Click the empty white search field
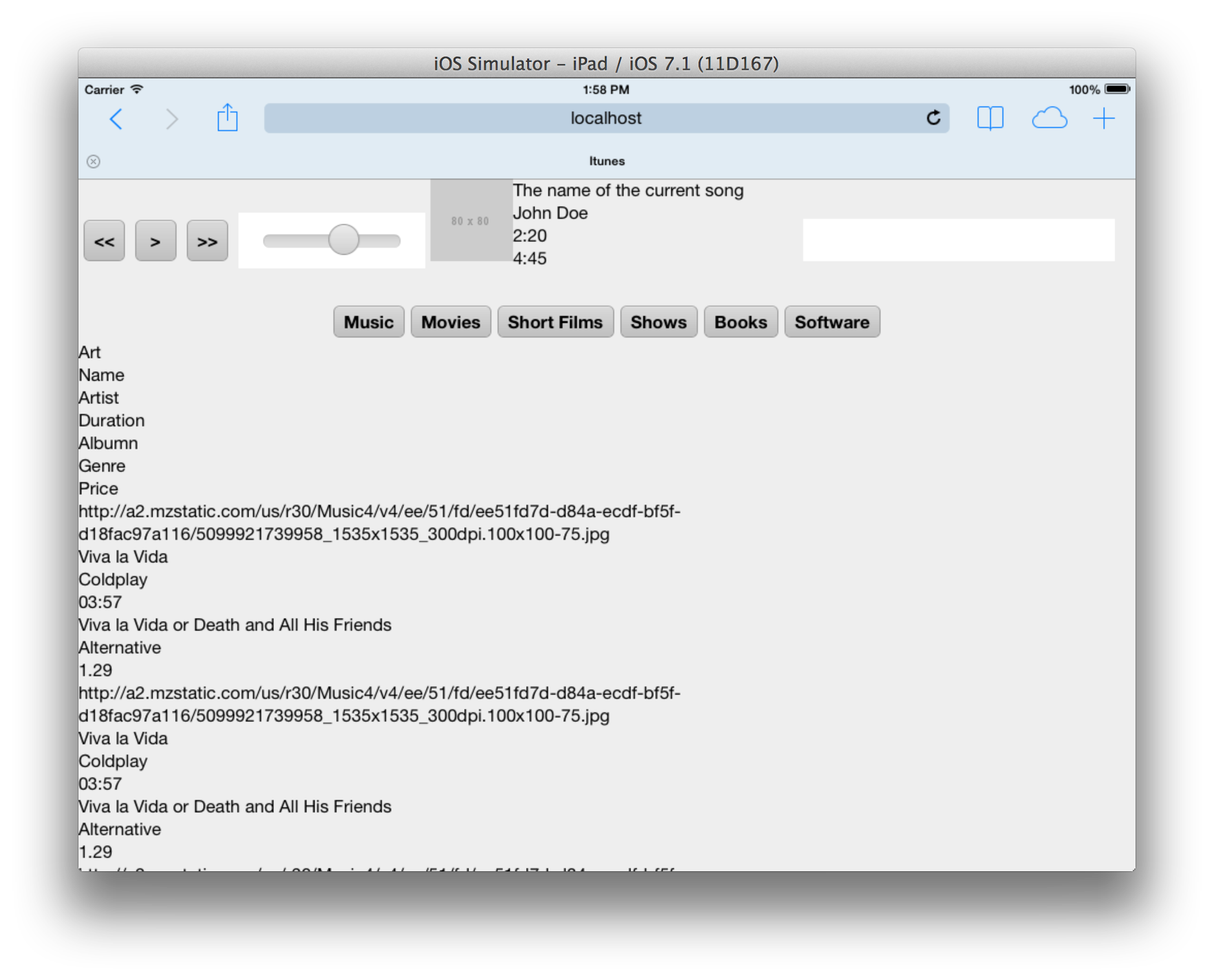 coord(958,239)
